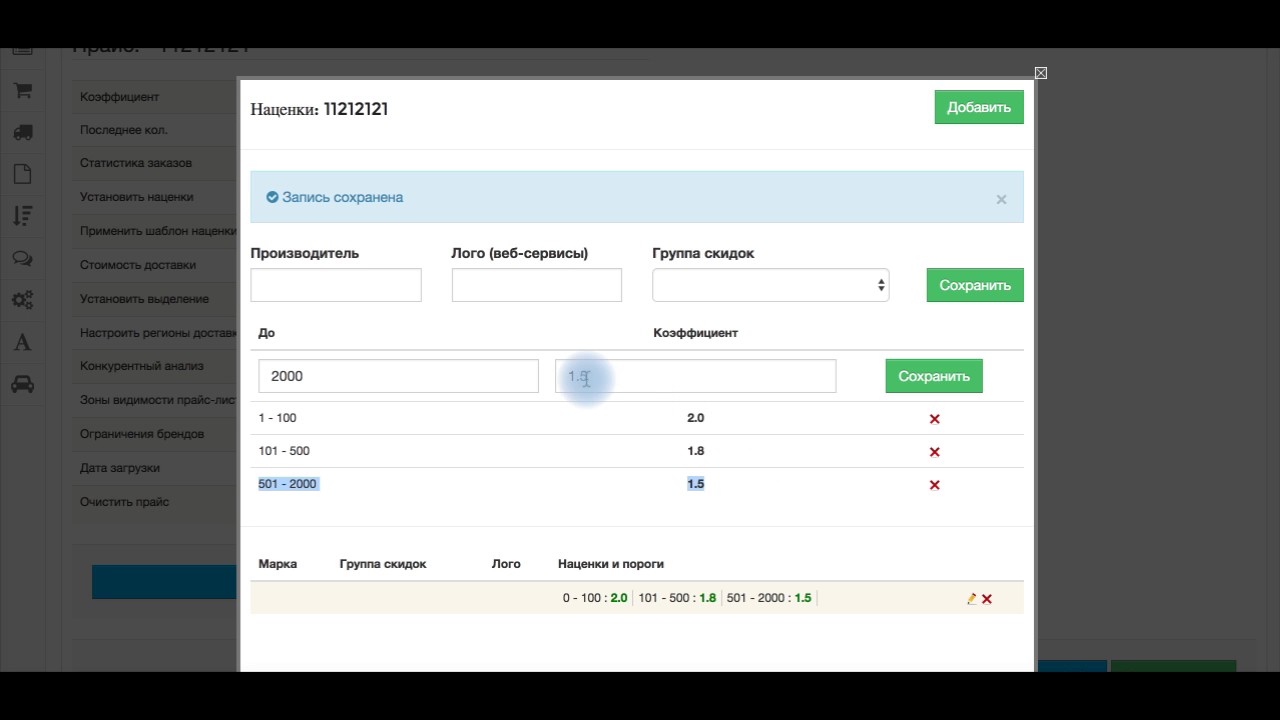Click the '101 - 500 : 1.8' summary entry
The width and height of the screenshot is (1280, 720).
click(677, 598)
